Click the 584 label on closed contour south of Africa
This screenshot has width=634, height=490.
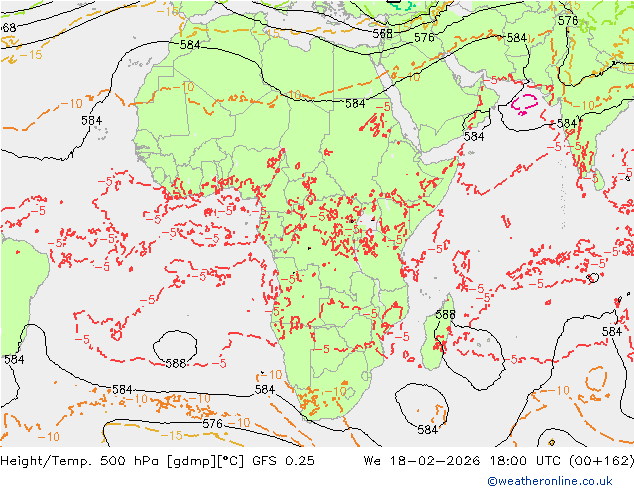[x=427, y=429]
